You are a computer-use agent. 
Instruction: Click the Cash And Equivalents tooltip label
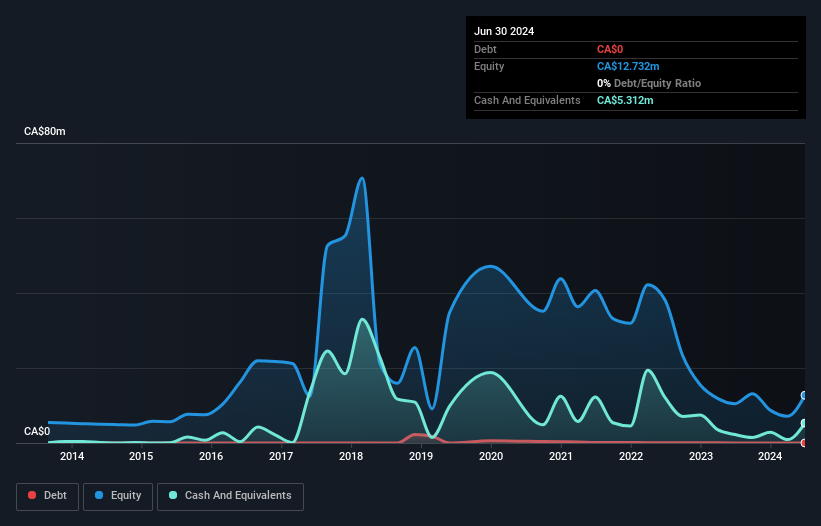click(527, 100)
